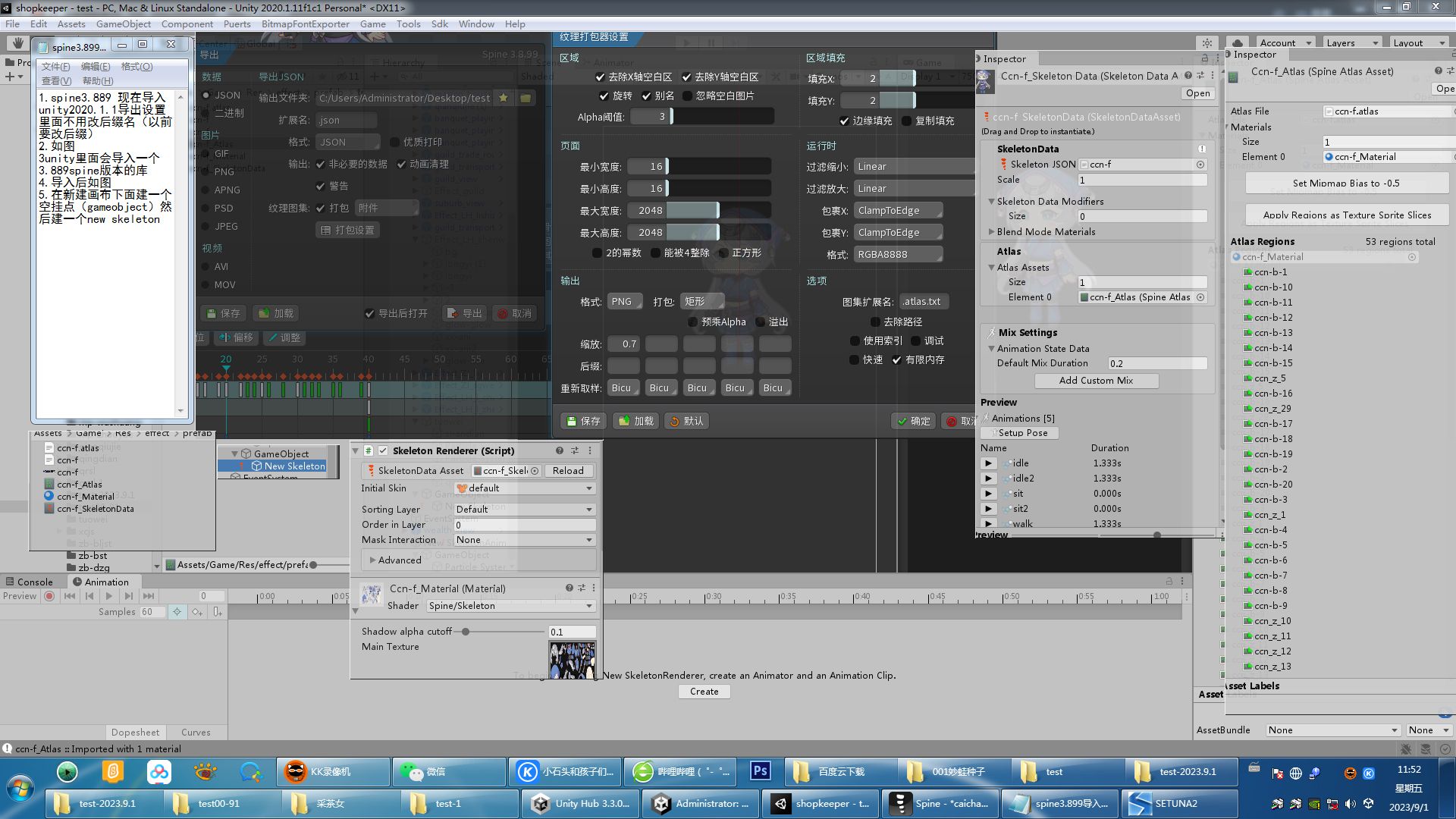Click the ccn-b-1 atlas region entry

point(1270,272)
